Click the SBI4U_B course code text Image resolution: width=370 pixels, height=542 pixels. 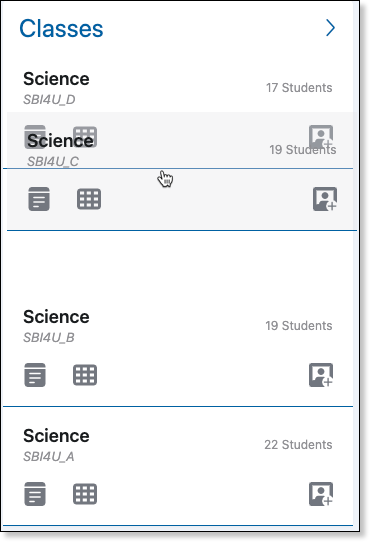pyautogui.click(x=49, y=338)
